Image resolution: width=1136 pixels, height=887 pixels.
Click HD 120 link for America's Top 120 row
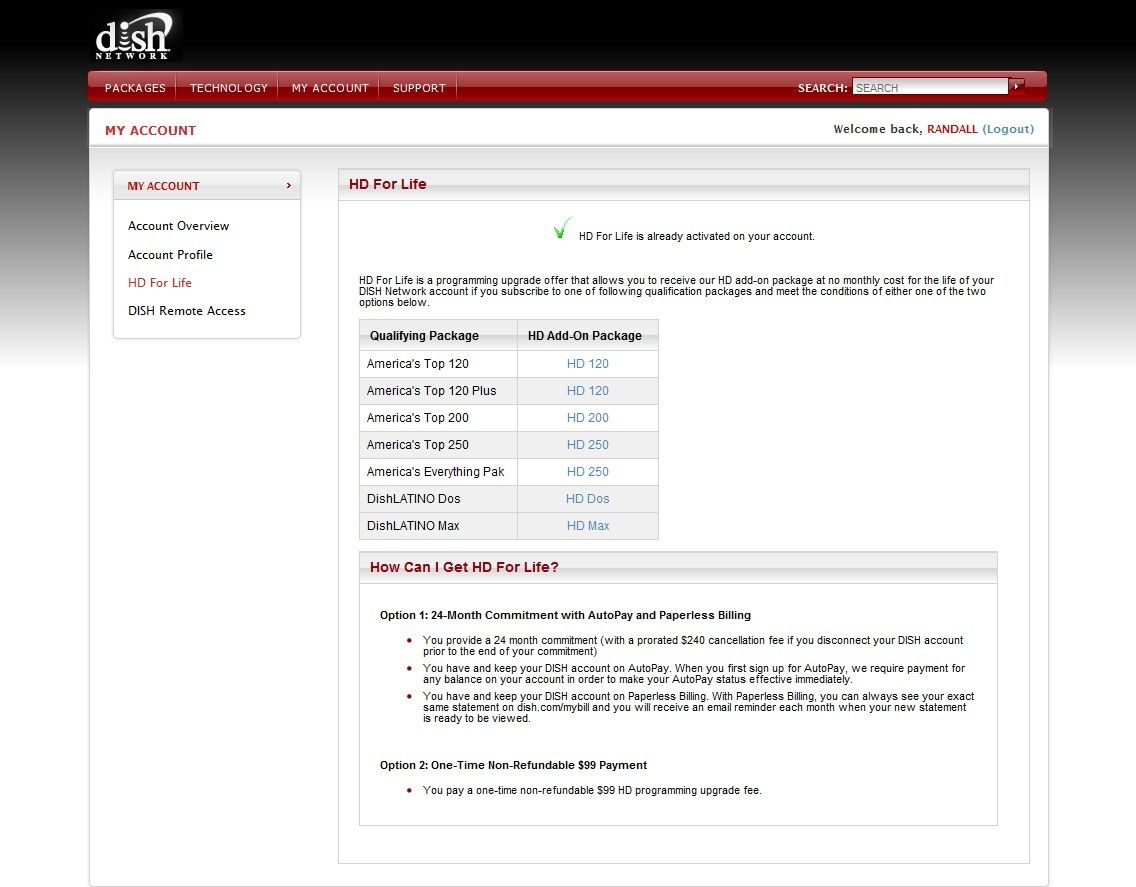[588, 364]
